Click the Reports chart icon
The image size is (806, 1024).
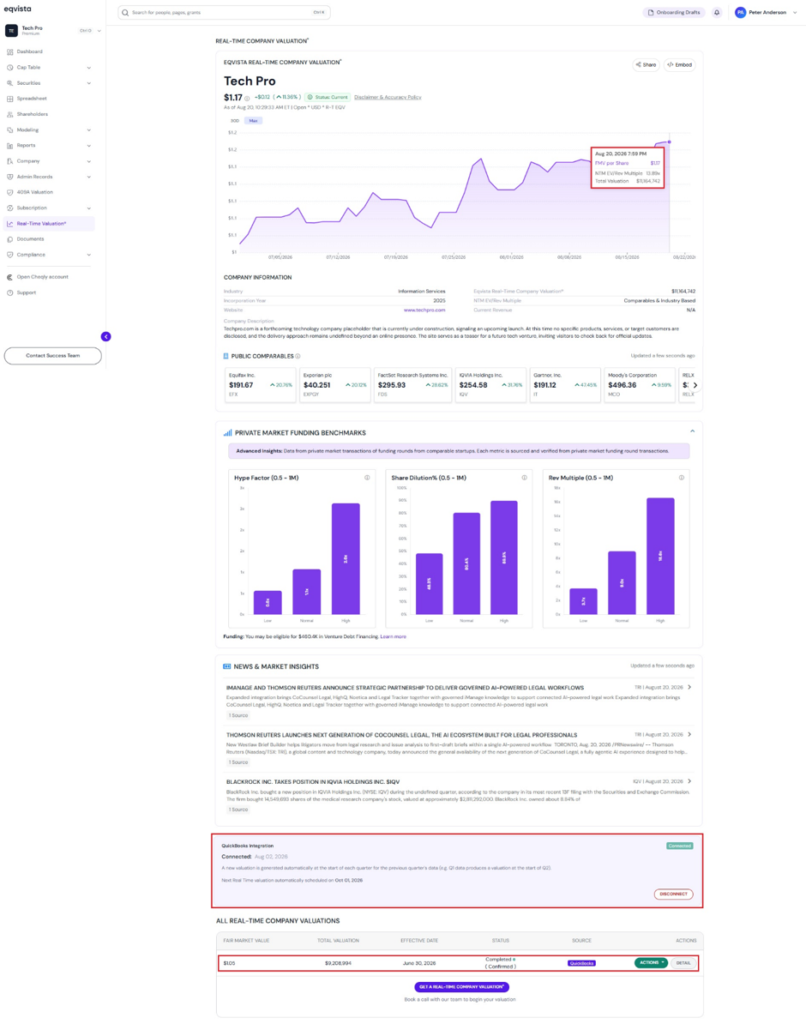coord(10,146)
